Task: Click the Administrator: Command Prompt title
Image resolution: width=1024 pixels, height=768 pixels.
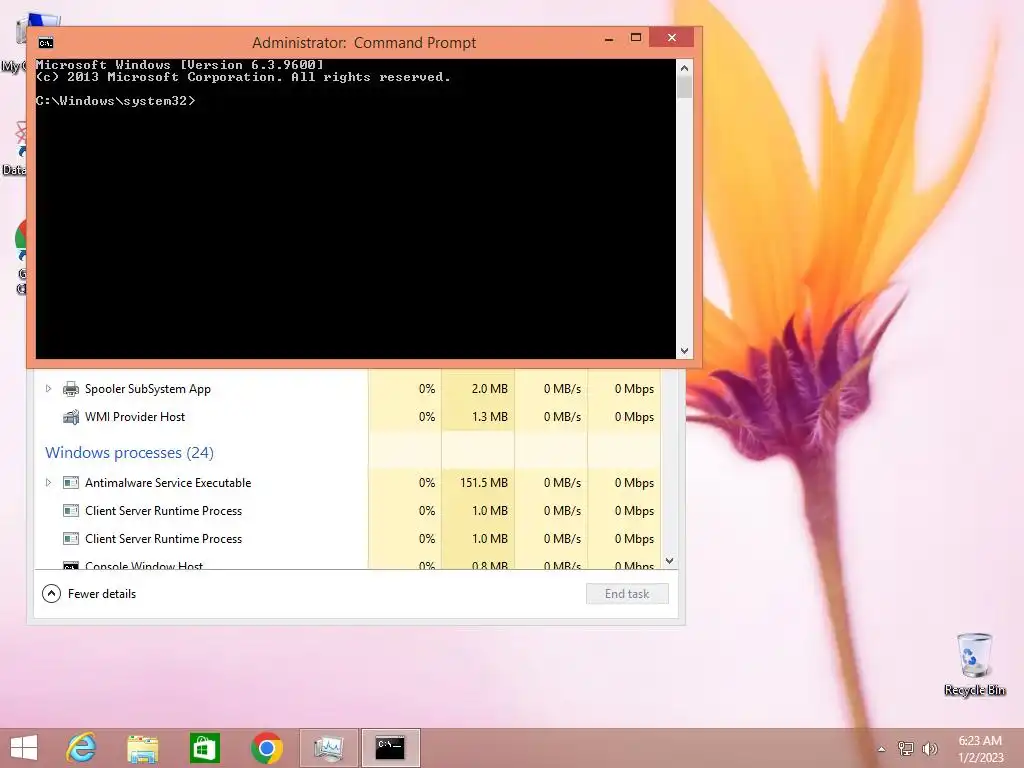Action: tap(364, 42)
